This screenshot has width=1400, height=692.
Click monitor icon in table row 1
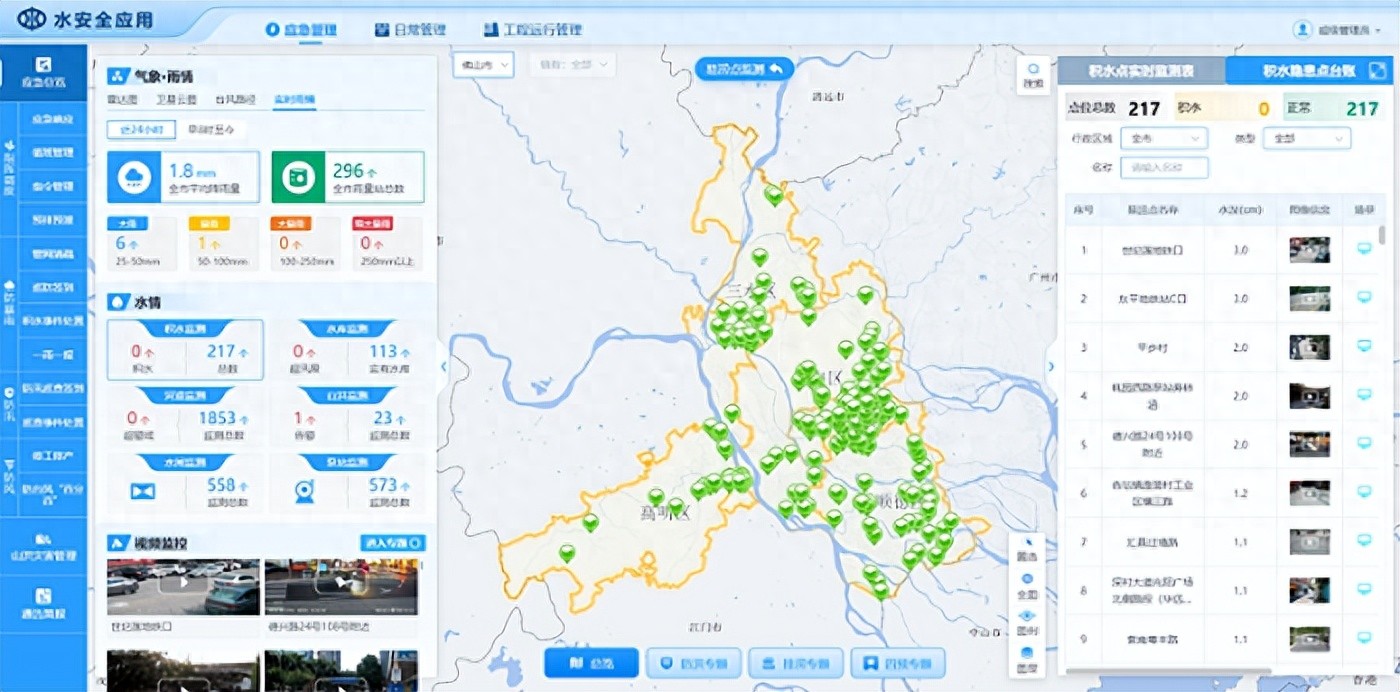[1364, 249]
